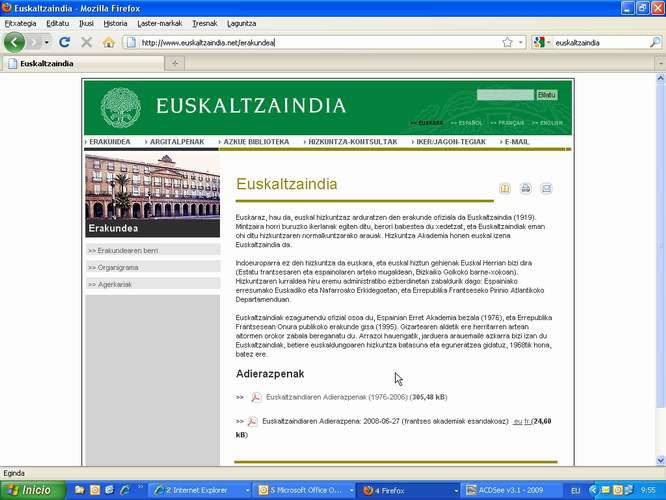Click the tab list dropdown at tab bar end
666x500 pixels.
point(660,64)
